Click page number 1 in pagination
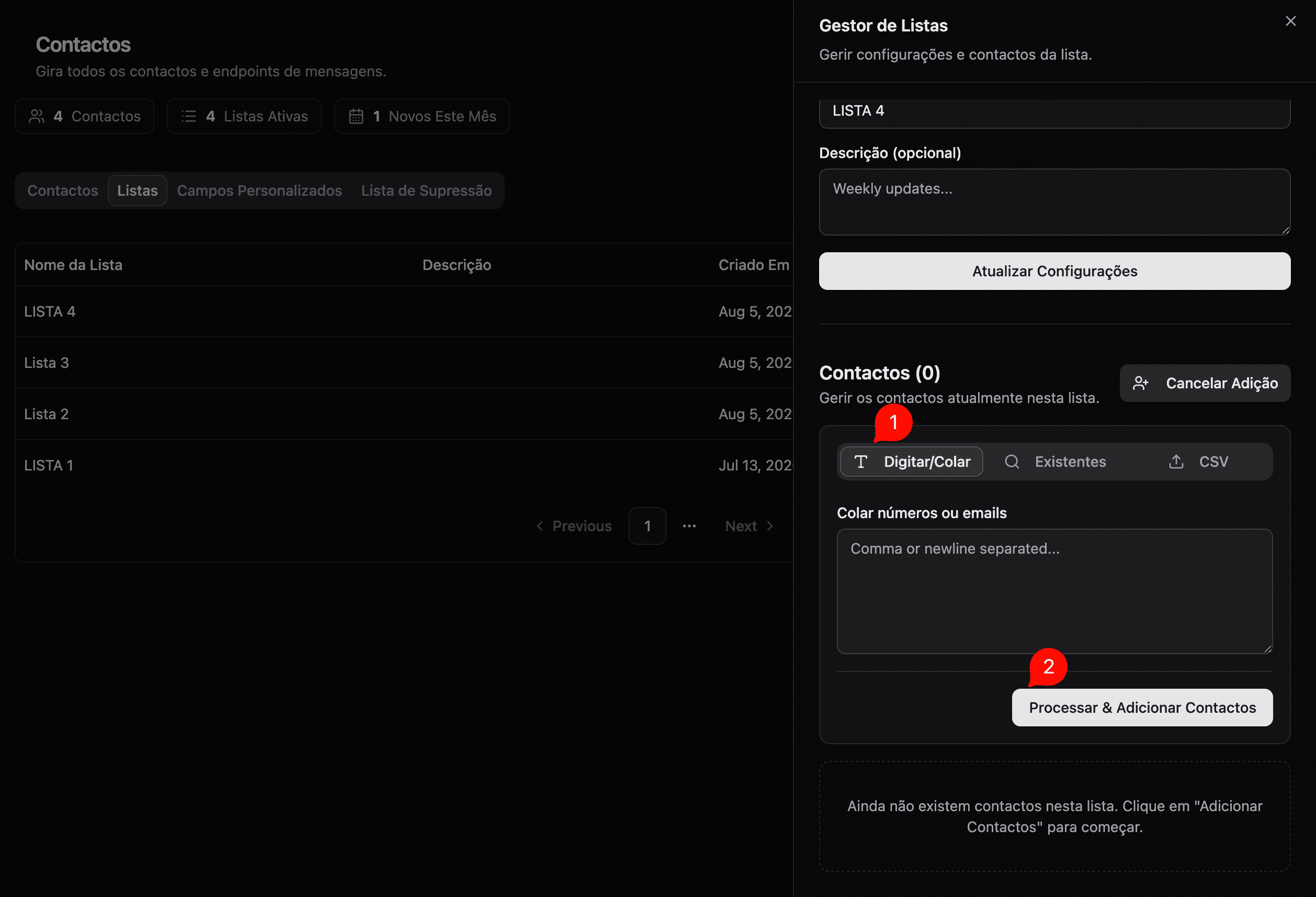Viewport: 1316px width, 897px height. coord(647,526)
